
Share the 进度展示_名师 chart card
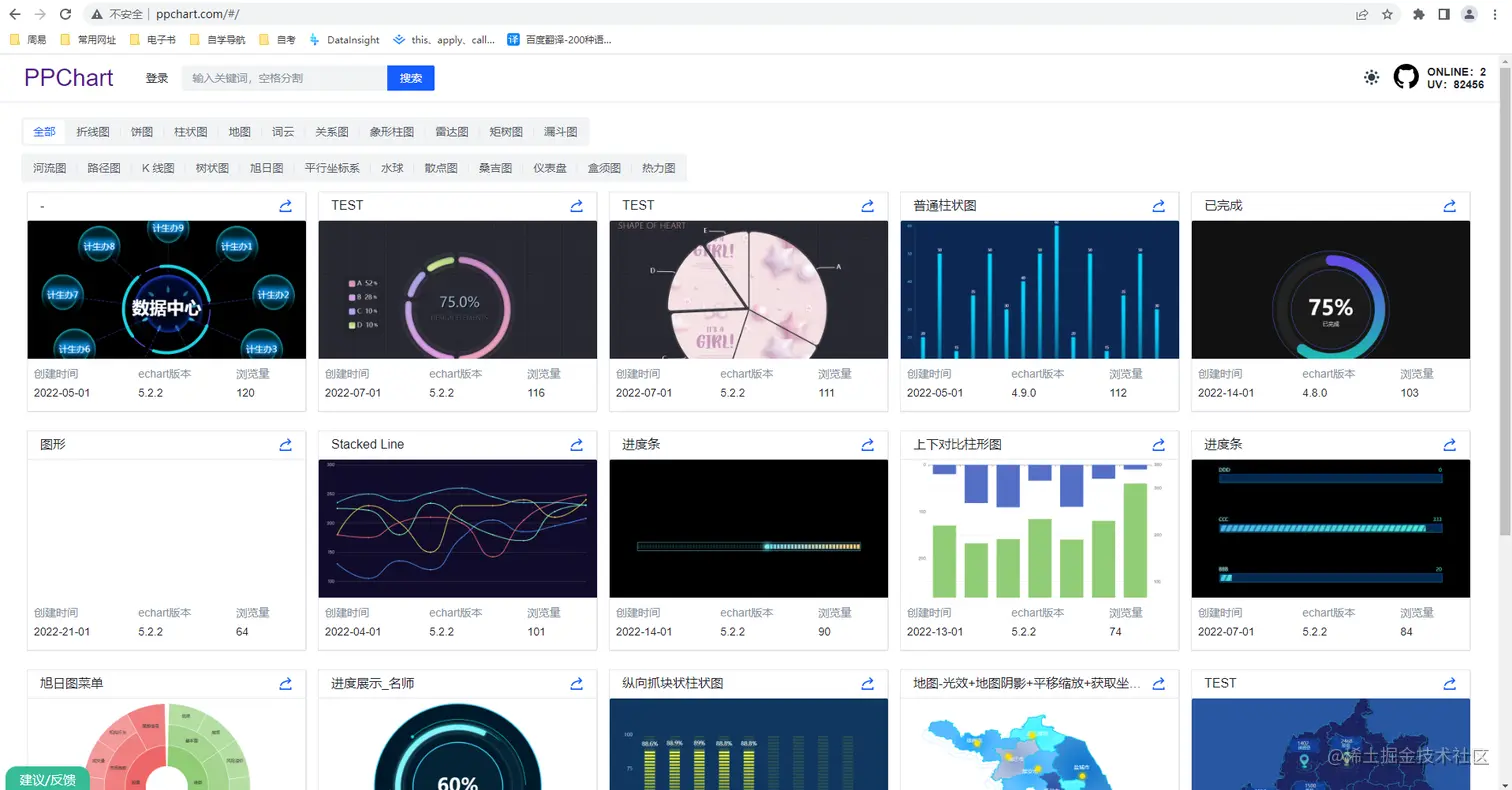(576, 684)
